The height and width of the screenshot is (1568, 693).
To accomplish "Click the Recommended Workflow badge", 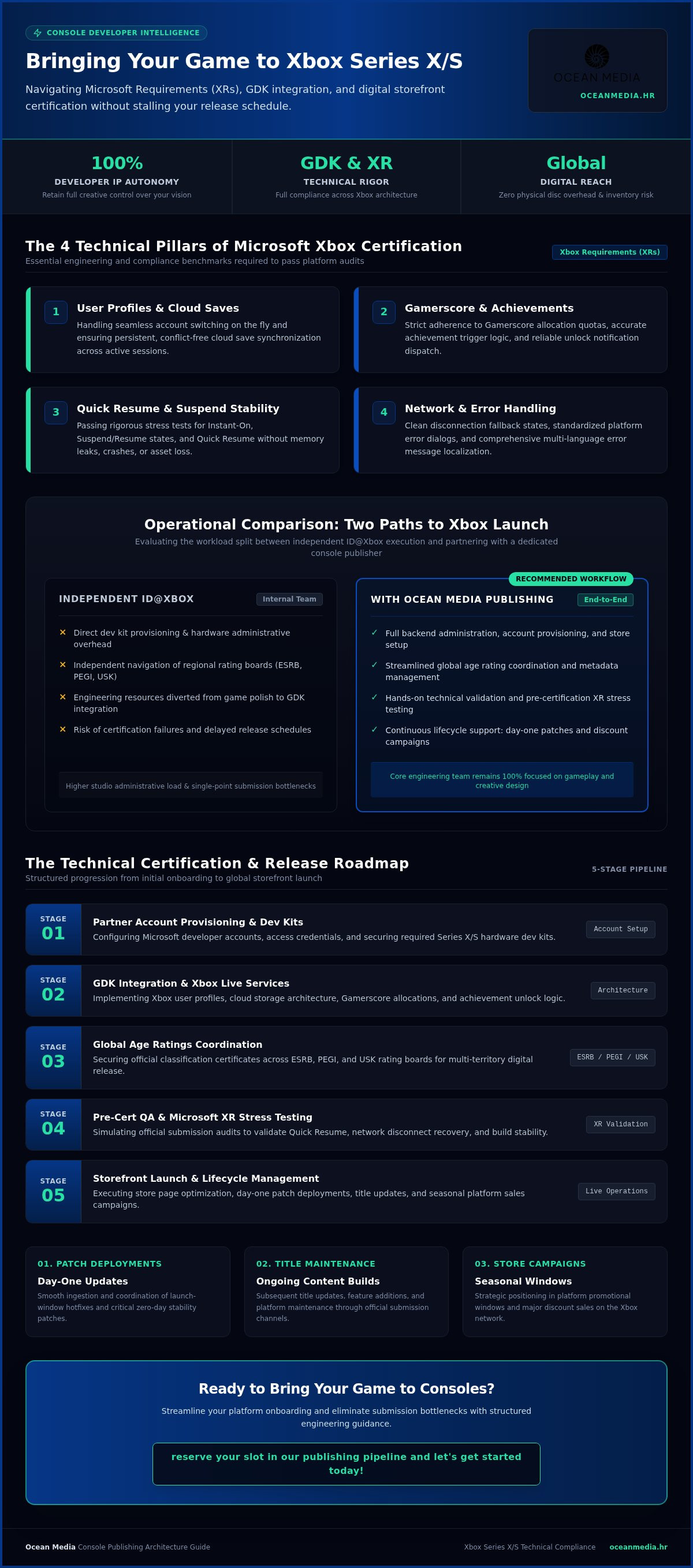I will (571, 579).
